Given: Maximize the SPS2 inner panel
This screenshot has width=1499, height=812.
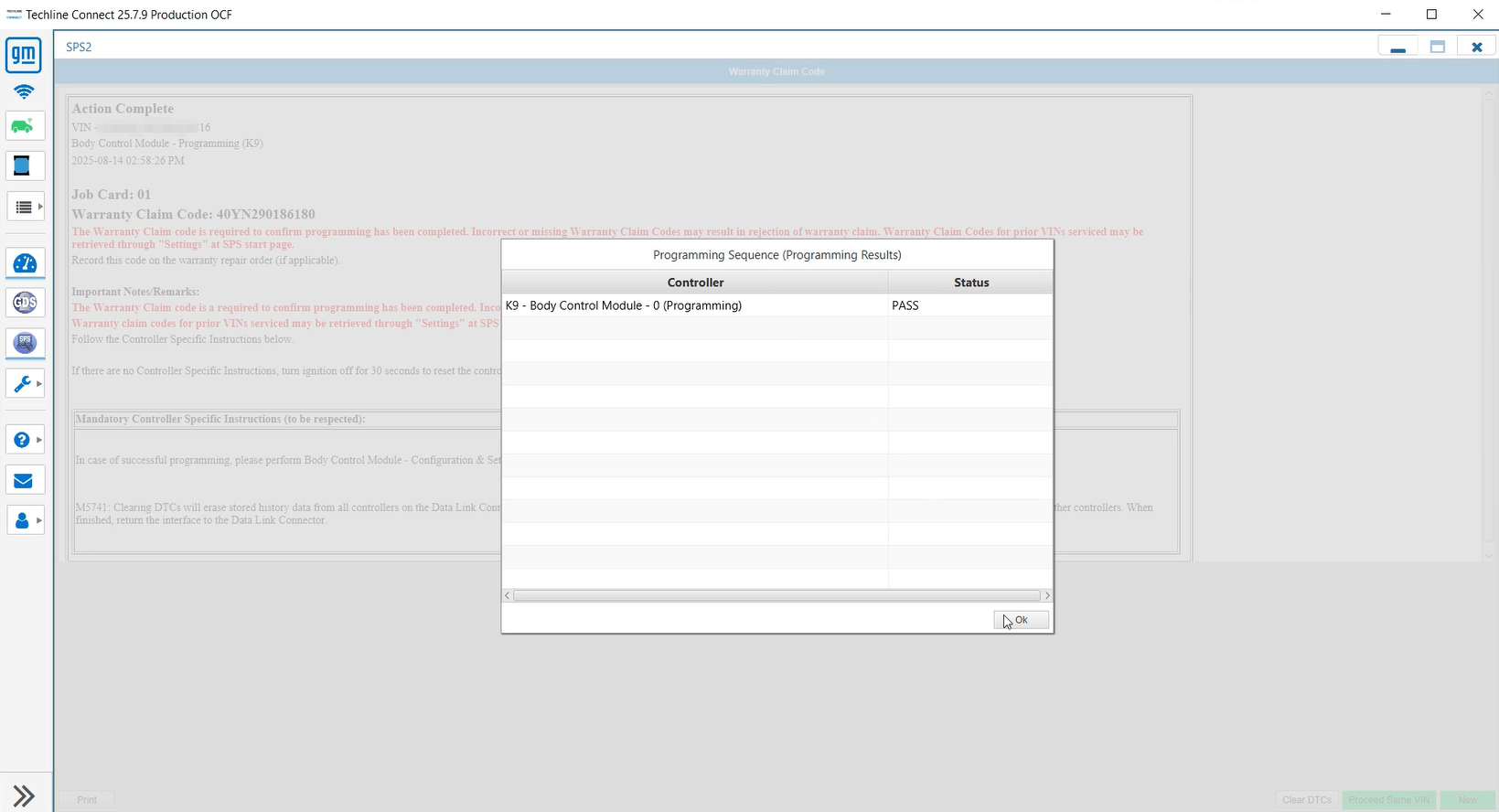Looking at the screenshot, I should click(1437, 47).
